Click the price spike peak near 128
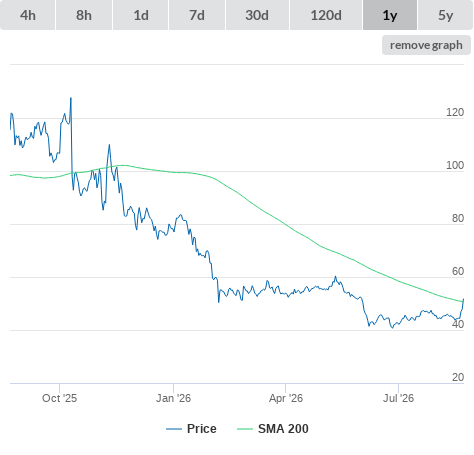 [x=71, y=98]
